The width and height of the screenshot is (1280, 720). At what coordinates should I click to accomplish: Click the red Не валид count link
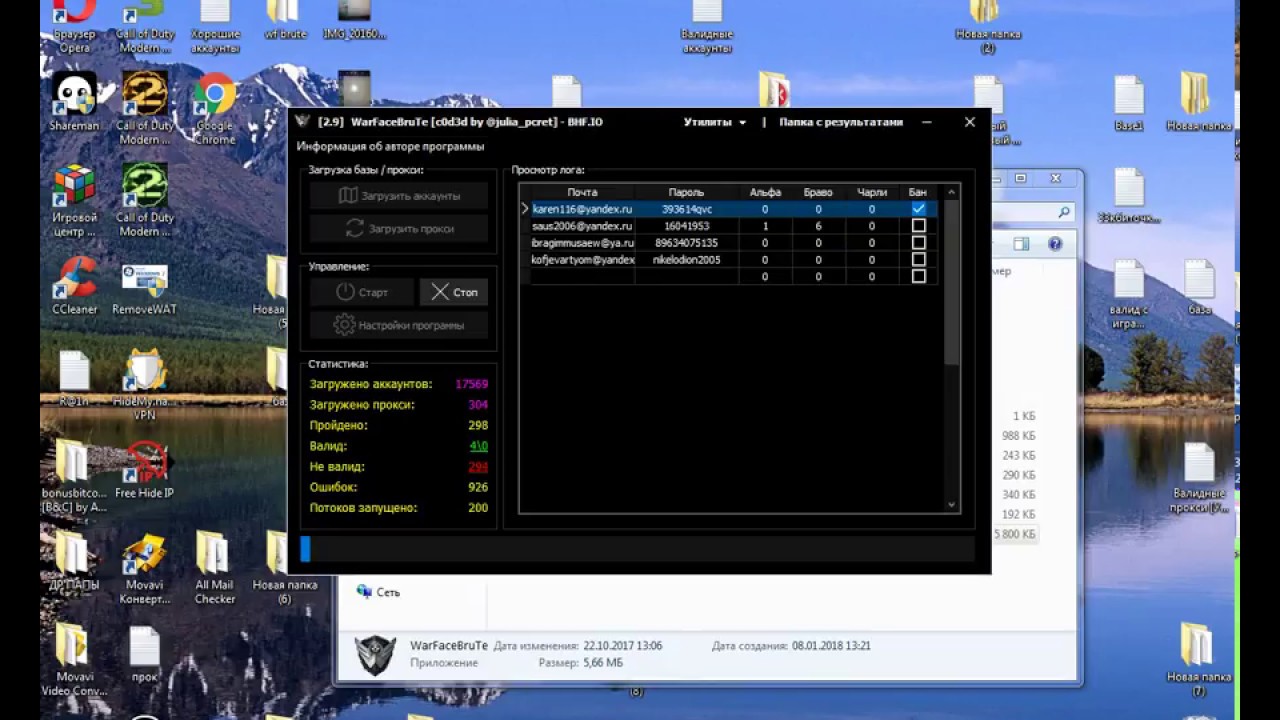pyautogui.click(x=478, y=467)
